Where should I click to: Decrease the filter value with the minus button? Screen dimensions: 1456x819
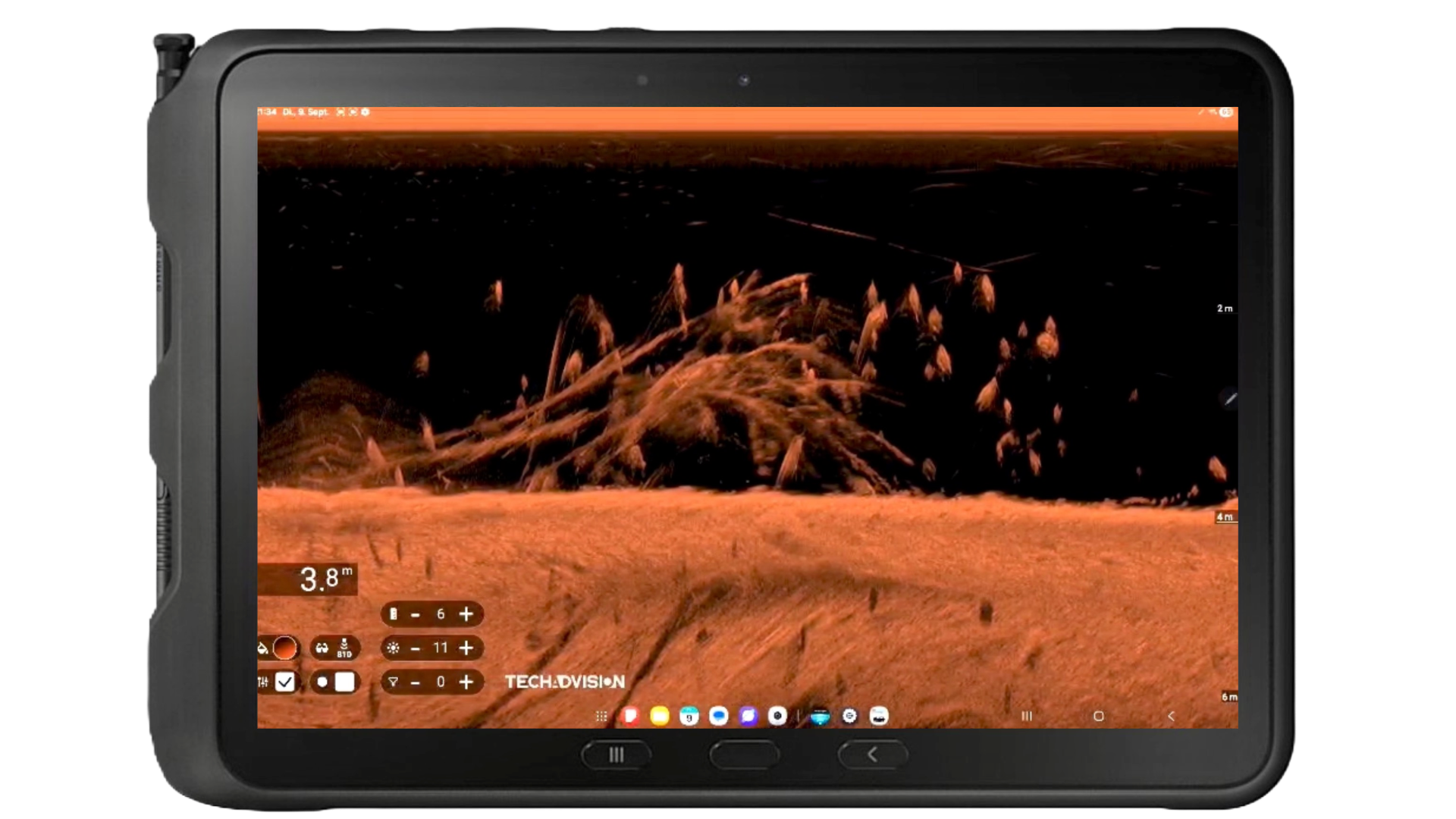(x=415, y=683)
